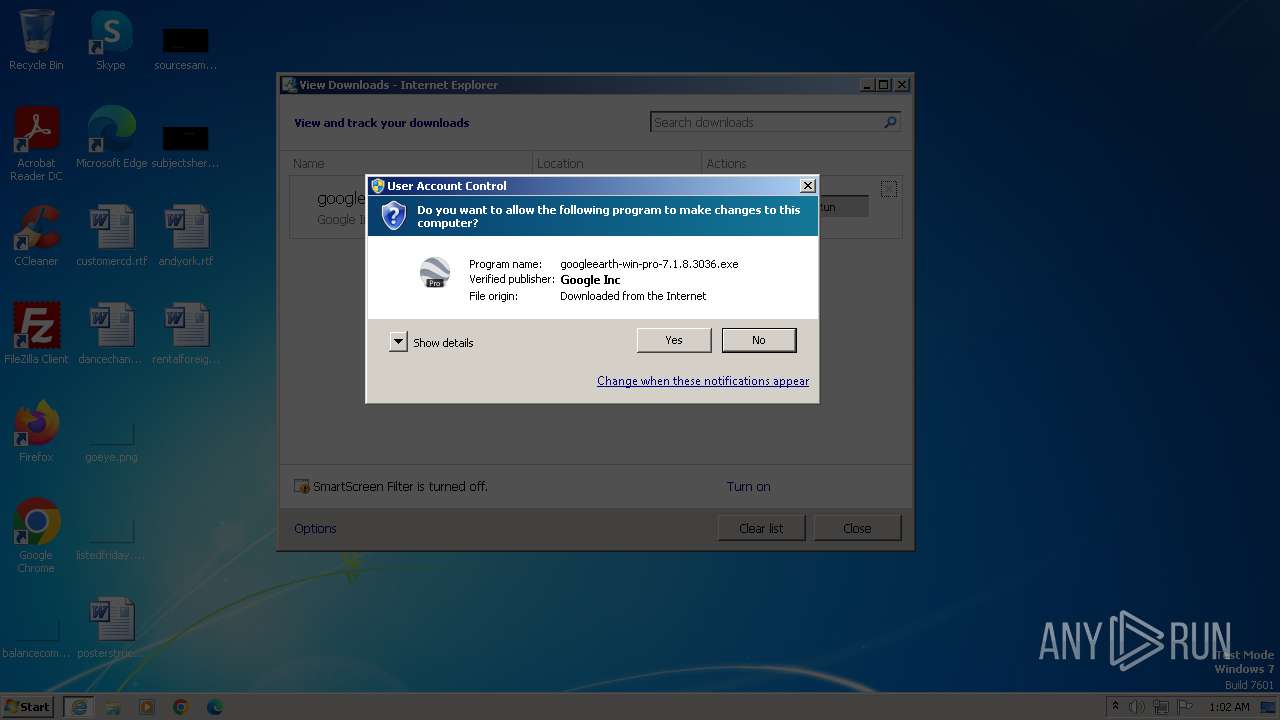Click the UAC question shield icon
This screenshot has height=720, width=1280.
tap(394, 215)
